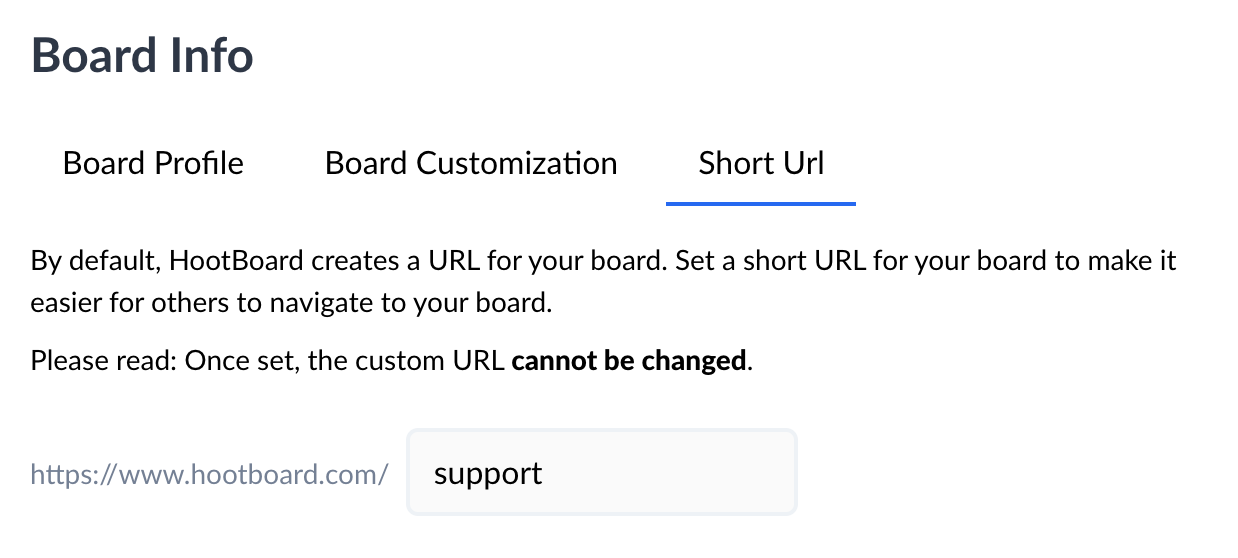Screen dimensions: 1238x558
Task: Click the word "support" in the field
Action: point(488,474)
